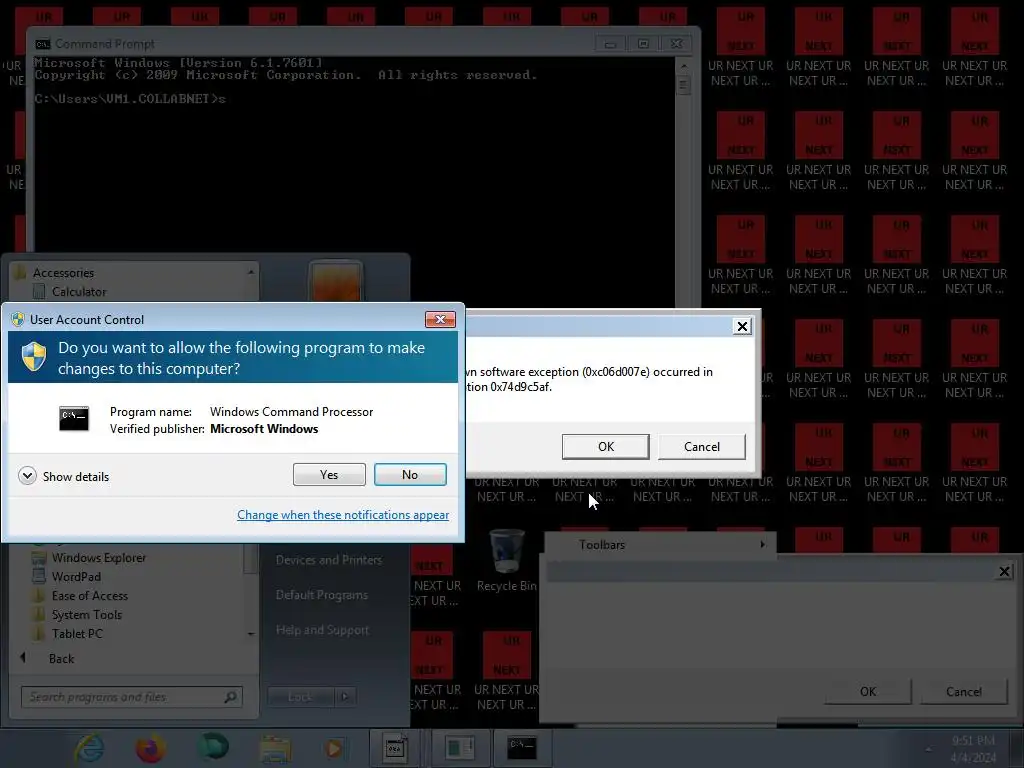
Task: Click the Command Prompt scrollbar thumb
Action: [x=684, y=85]
